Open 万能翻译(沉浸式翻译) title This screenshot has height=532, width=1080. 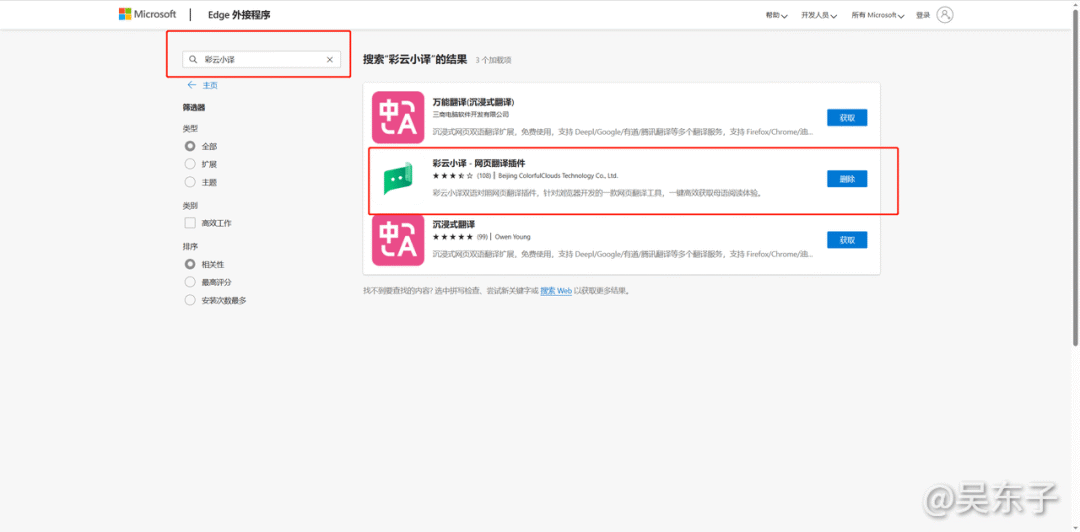tap(474, 102)
